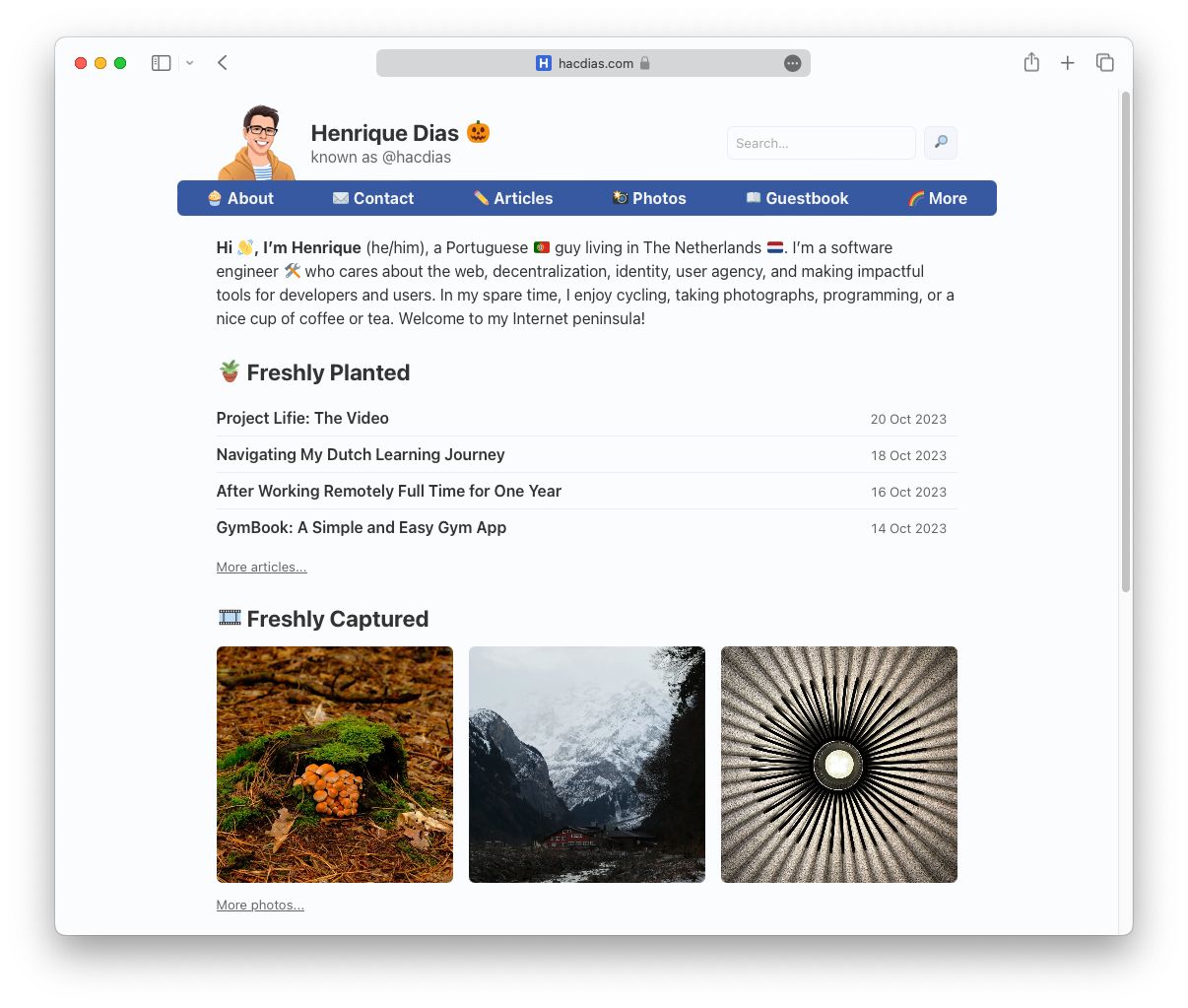Click the pumpkin emoji next to name
The width and height of the screenshot is (1188, 1008).
(x=479, y=132)
